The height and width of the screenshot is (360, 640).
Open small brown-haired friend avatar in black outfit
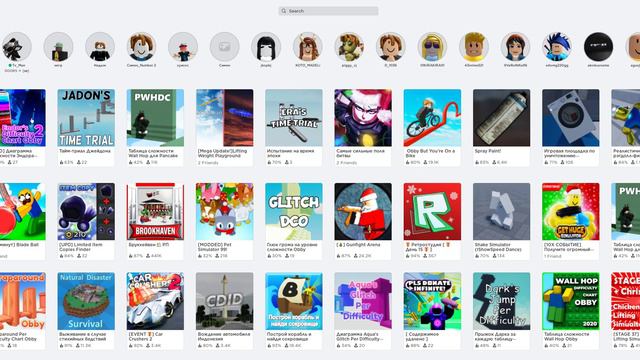[x=100, y=47]
